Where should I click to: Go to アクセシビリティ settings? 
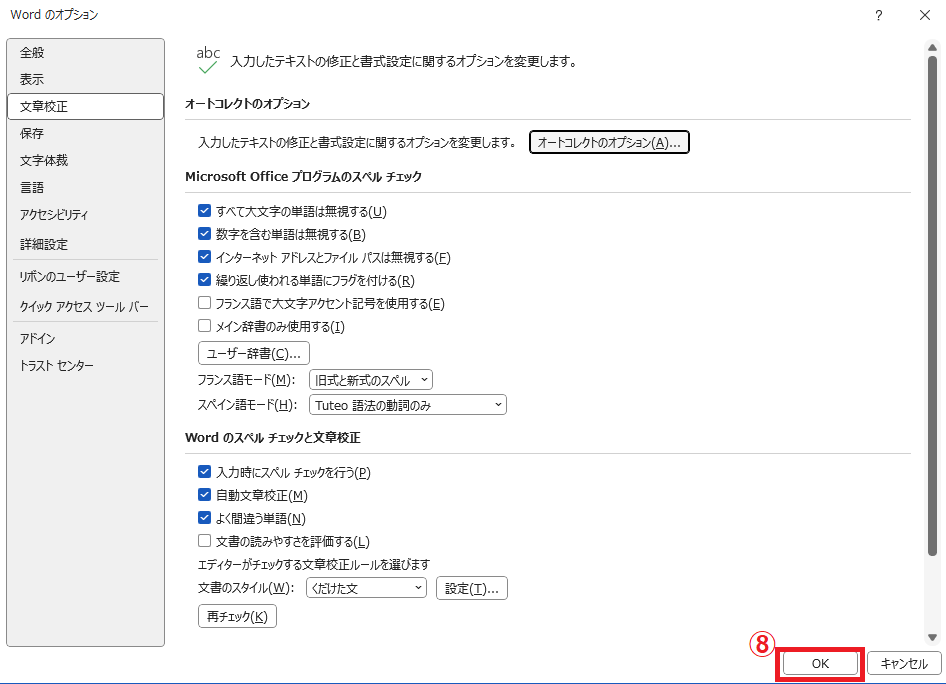[85, 215]
